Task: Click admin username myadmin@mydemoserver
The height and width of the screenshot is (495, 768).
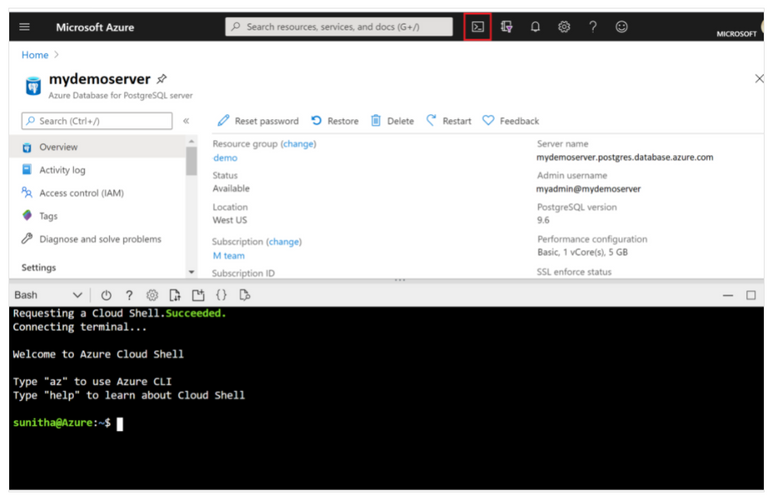Action: [588, 189]
